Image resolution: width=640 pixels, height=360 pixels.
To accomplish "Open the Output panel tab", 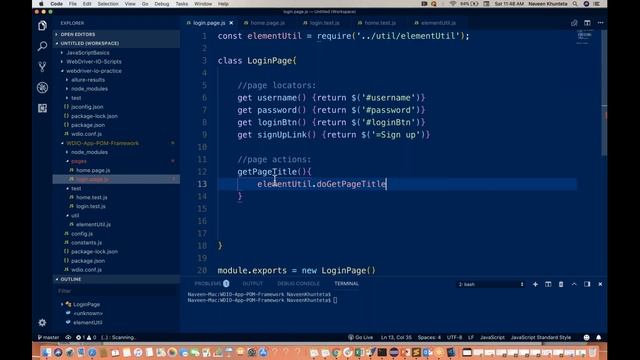I will tap(253, 283).
